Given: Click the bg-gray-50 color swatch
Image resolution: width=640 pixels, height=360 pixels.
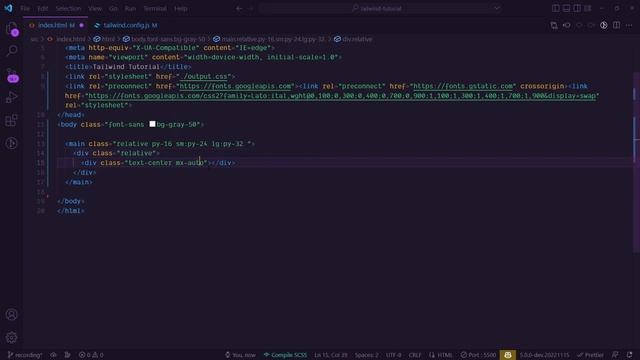Looking at the screenshot, I should [x=152, y=124].
